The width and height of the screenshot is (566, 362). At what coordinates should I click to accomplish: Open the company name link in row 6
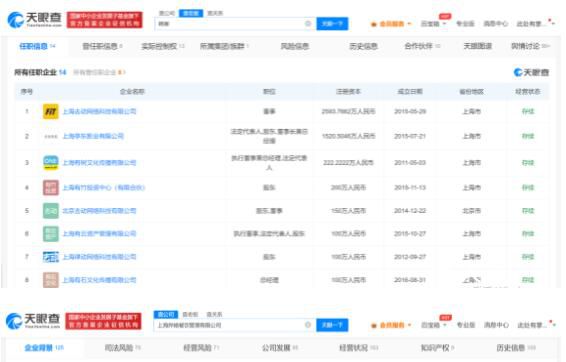tap(99, 234)
